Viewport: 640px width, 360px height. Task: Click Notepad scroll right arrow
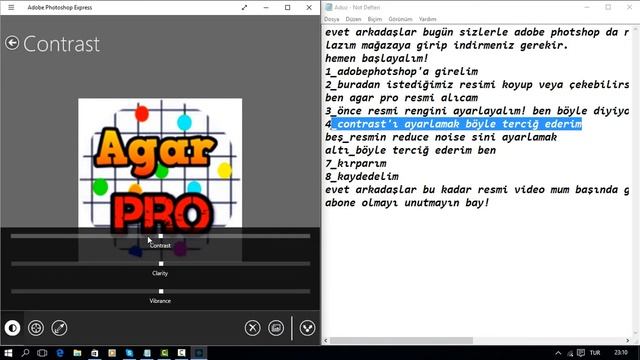click(x=628, y=340)
